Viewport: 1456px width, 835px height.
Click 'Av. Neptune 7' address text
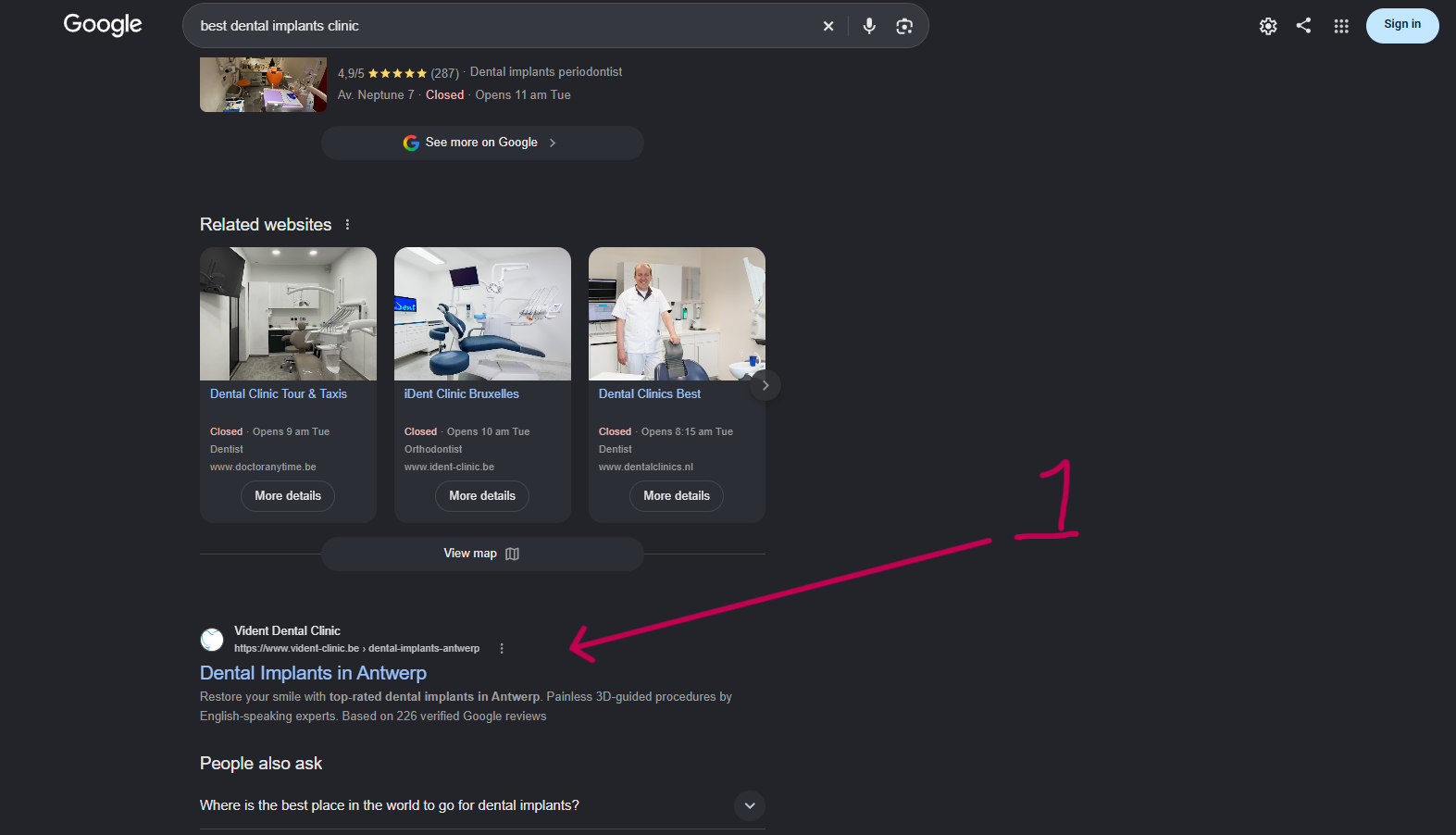376,95
